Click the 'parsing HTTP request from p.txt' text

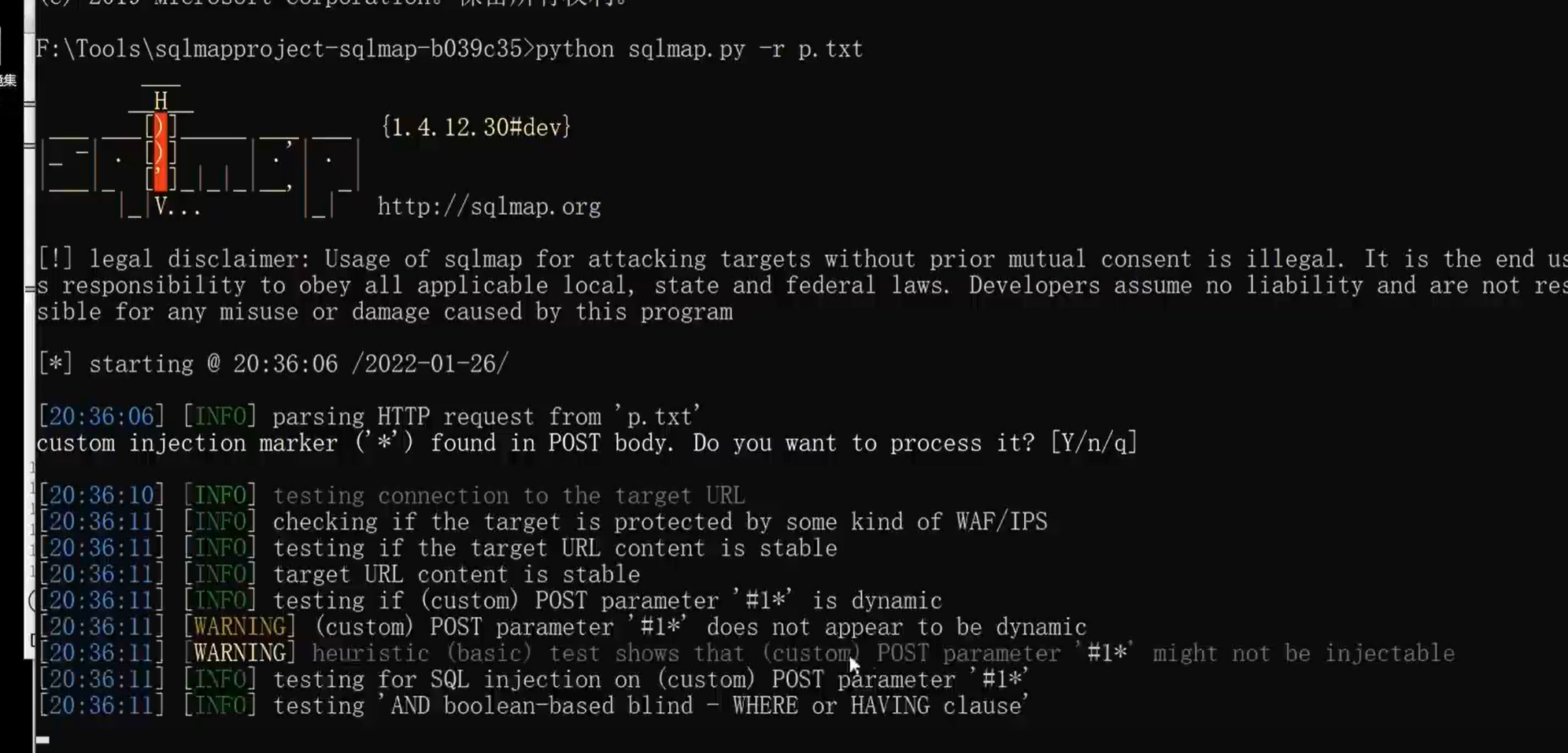[486, 416]
